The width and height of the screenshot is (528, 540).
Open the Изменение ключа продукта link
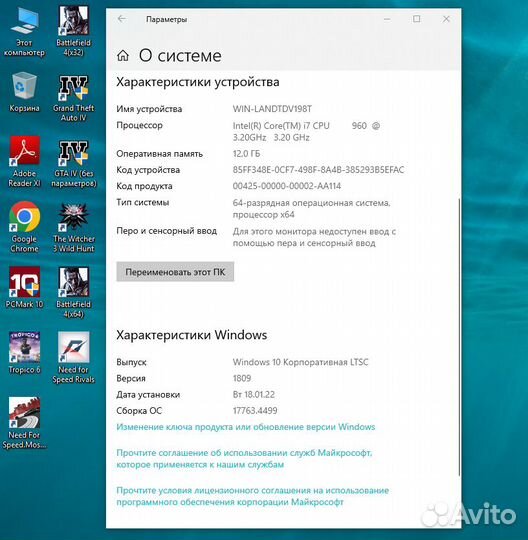246,427
